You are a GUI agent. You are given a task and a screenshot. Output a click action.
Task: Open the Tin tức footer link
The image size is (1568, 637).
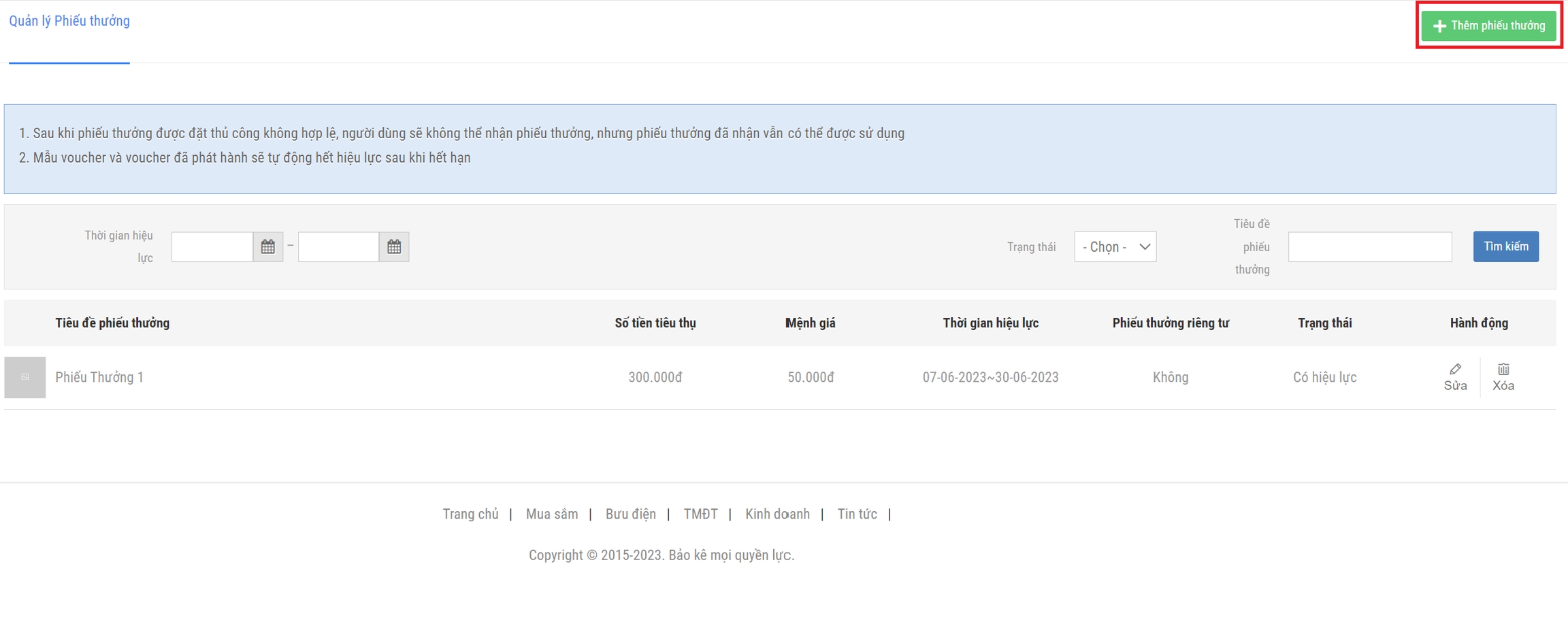tap(857, 514)
